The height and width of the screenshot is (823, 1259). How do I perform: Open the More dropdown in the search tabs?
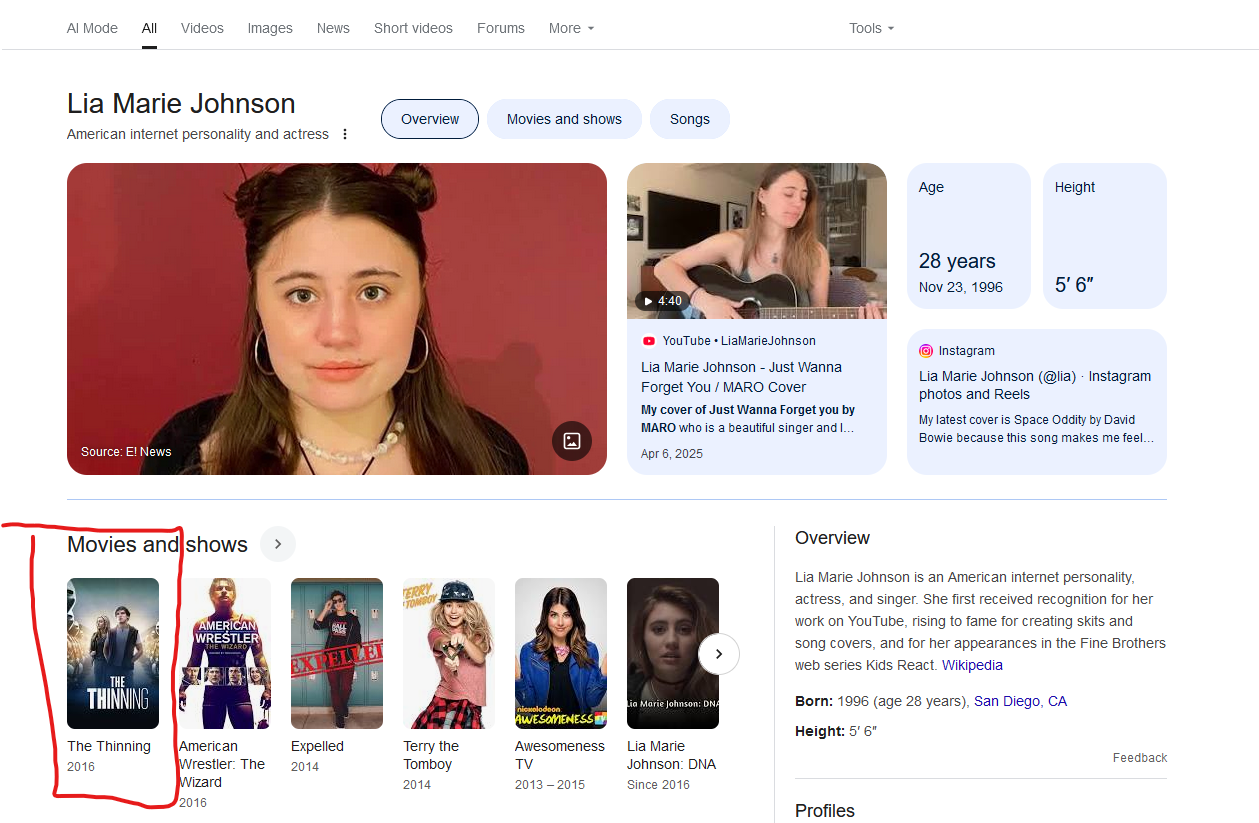tap(572, 28)
